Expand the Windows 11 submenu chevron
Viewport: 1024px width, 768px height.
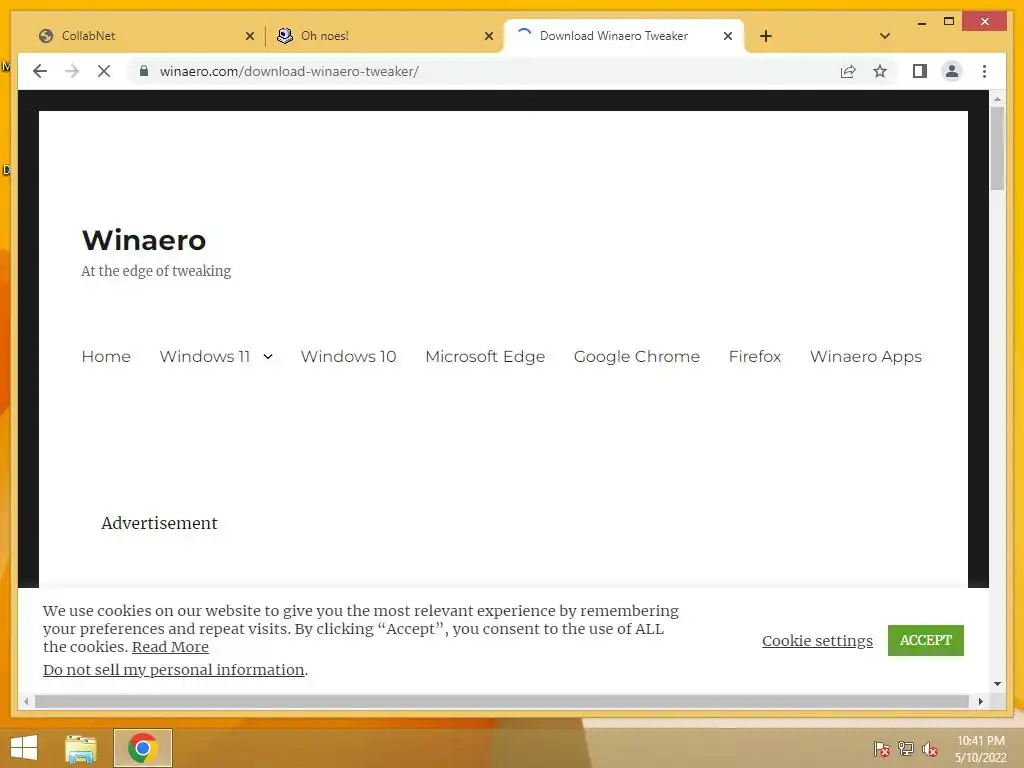coord(268,357)
